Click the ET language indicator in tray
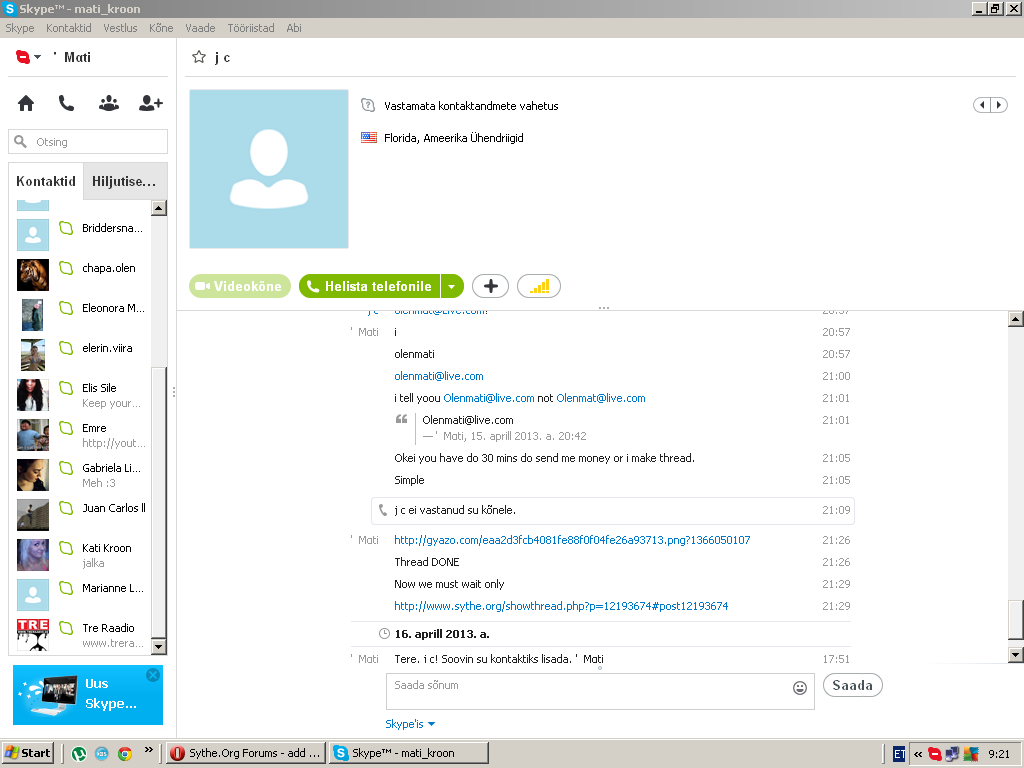The height and width of the screenshot is (768, 1024). (899, 754)
